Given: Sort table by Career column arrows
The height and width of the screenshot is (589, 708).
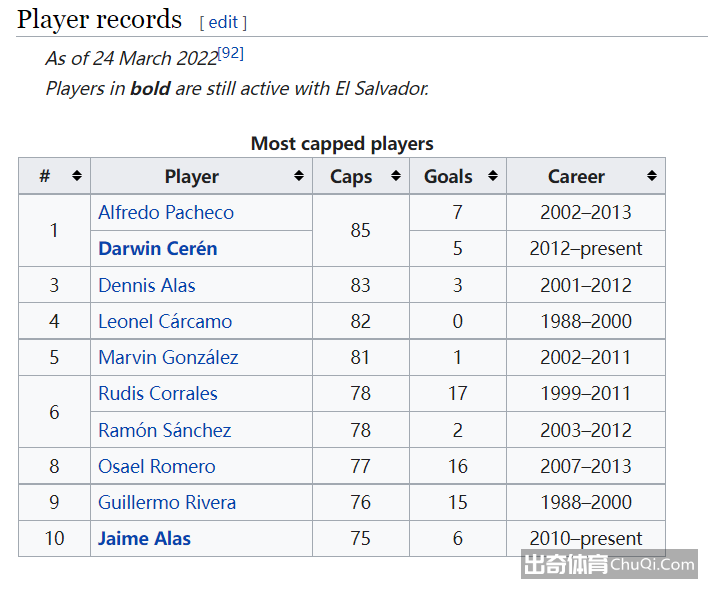Looking at the screenshot, I should click(651, 176).
